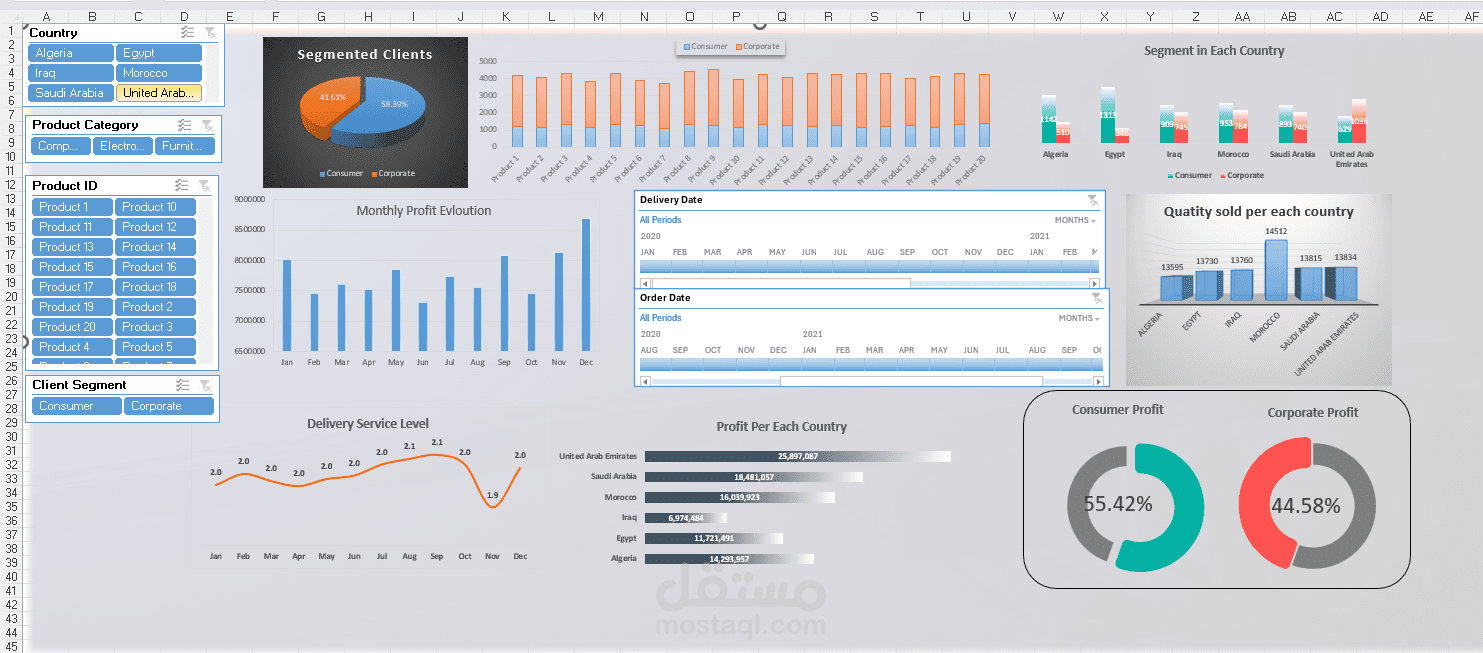Enable multi-select on the Product Category slicer

click(184, 124)
